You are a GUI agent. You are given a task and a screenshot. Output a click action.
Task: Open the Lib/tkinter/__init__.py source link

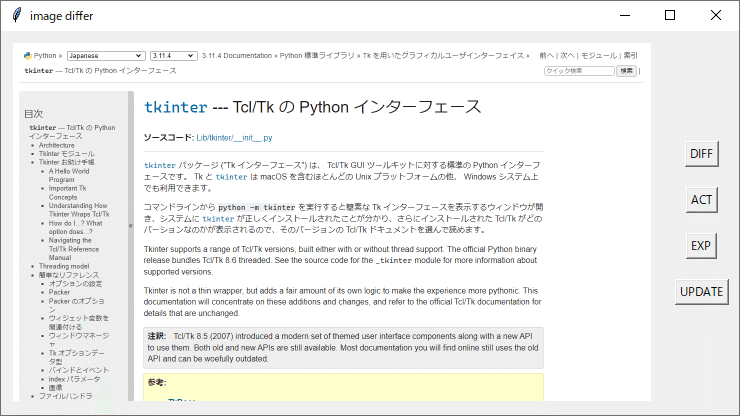[234, 138]
